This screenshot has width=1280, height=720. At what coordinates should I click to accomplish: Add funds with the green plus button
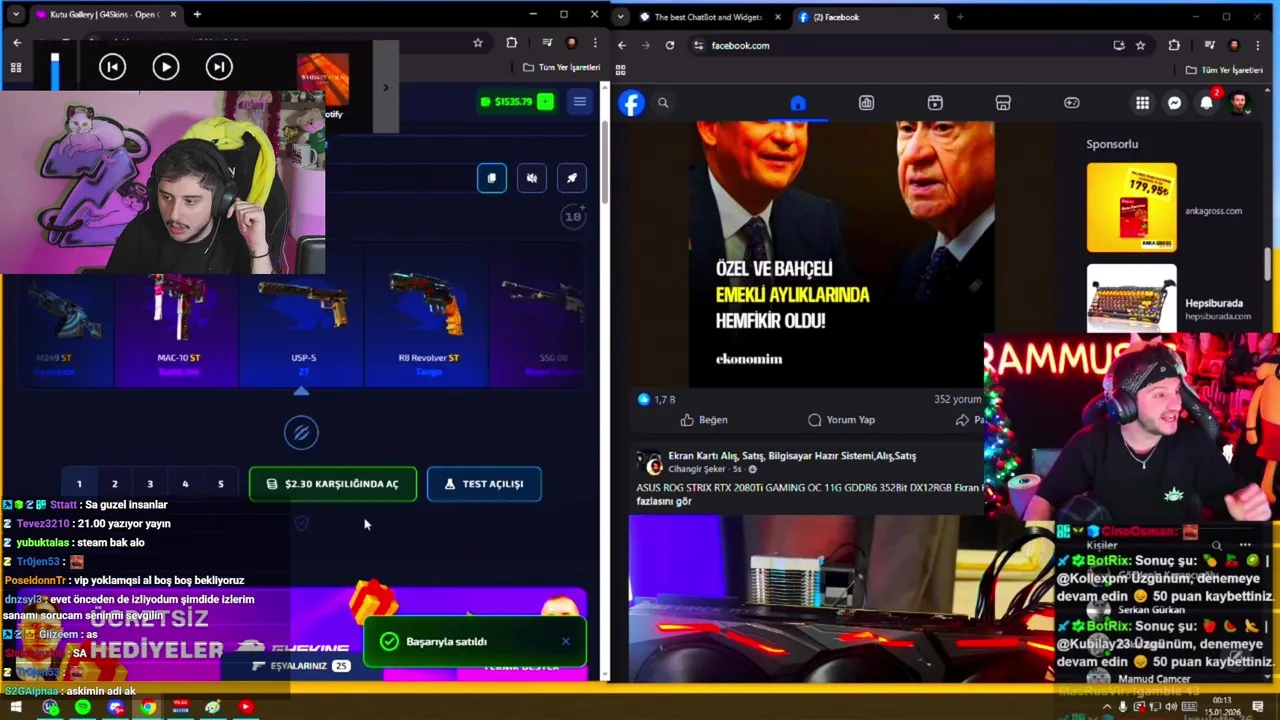545,101
